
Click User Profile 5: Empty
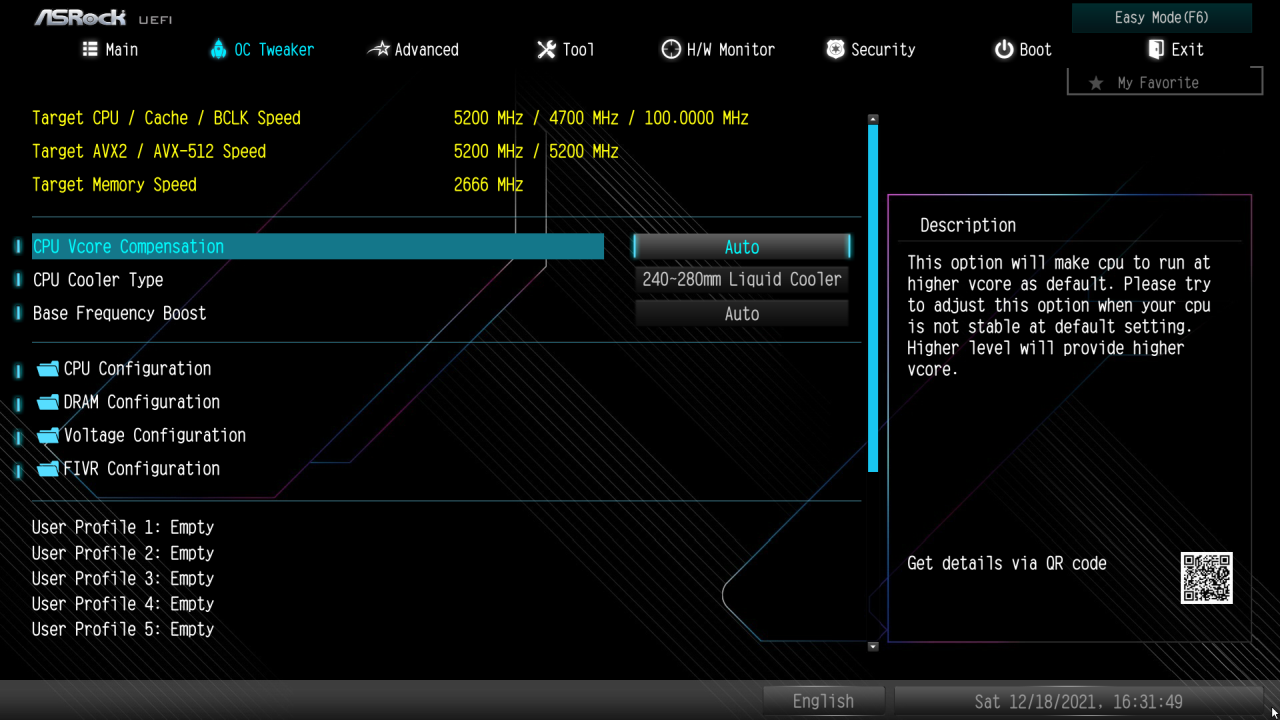click(x=123, y=629)
